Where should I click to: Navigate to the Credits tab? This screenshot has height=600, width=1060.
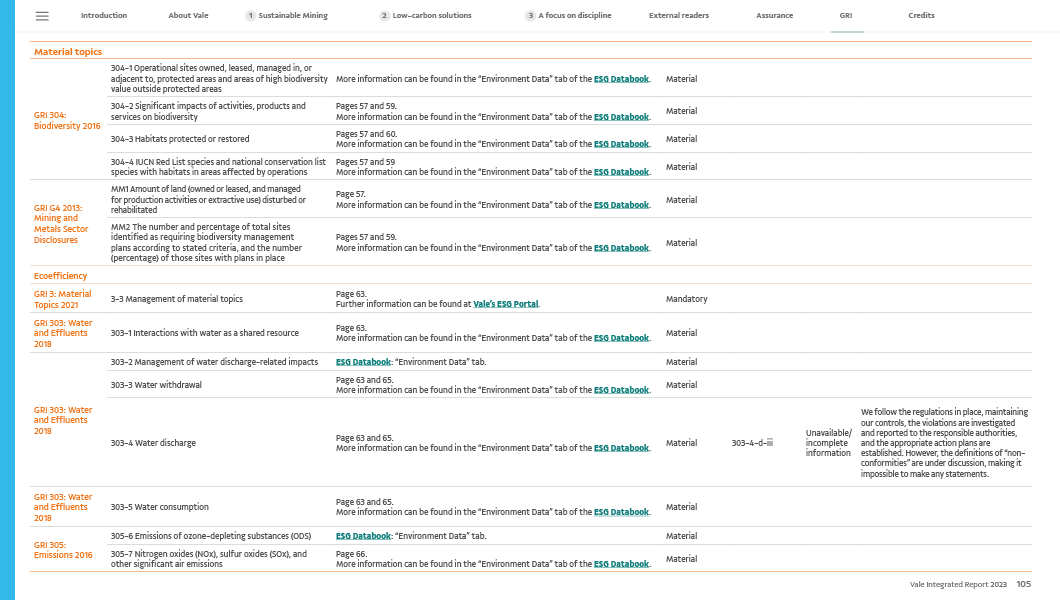tap(922, 16)
